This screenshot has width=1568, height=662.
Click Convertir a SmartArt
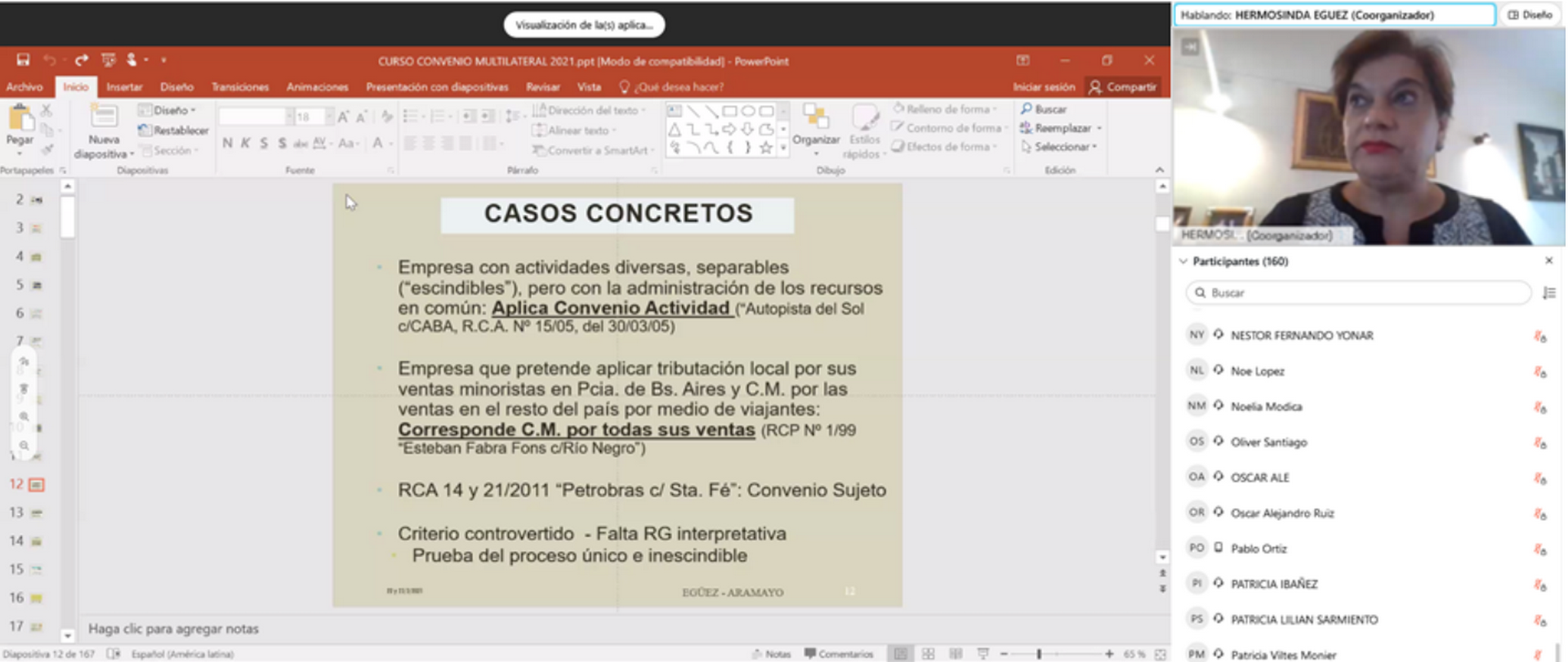(x=594, y=150)
